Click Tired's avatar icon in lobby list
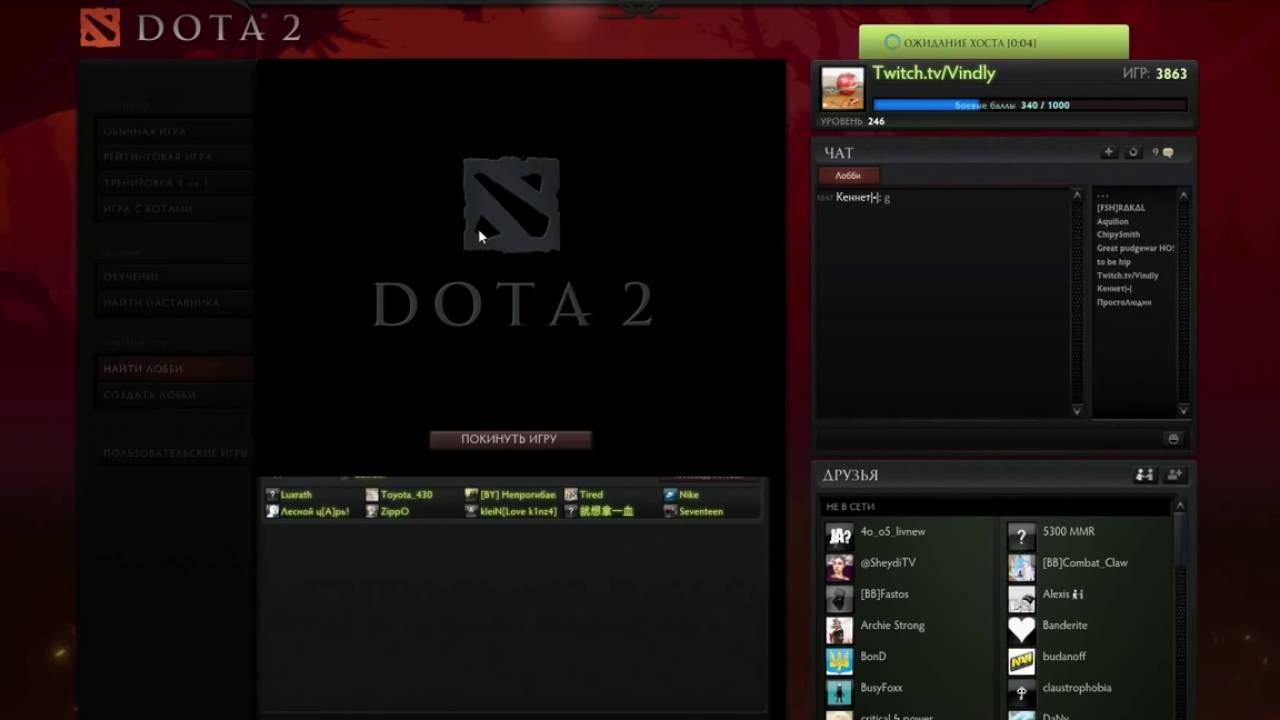 [x=571, y=495]
